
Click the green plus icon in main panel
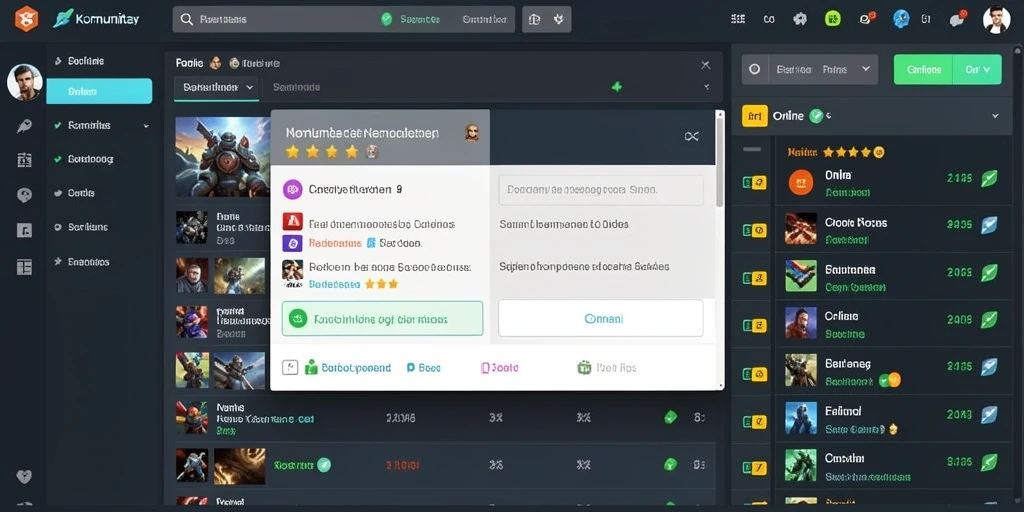(616, 86)
